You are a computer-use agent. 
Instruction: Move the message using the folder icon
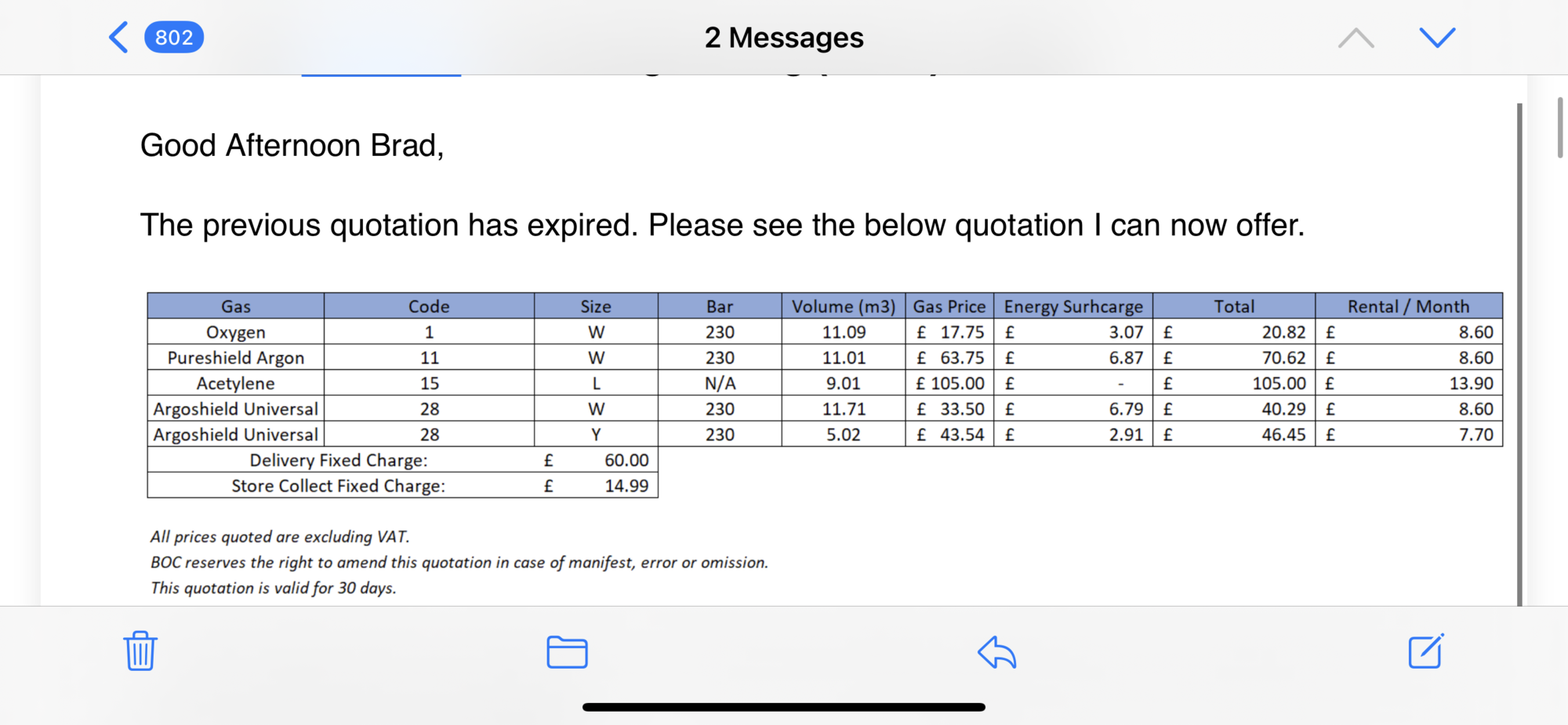click(567, 652)
